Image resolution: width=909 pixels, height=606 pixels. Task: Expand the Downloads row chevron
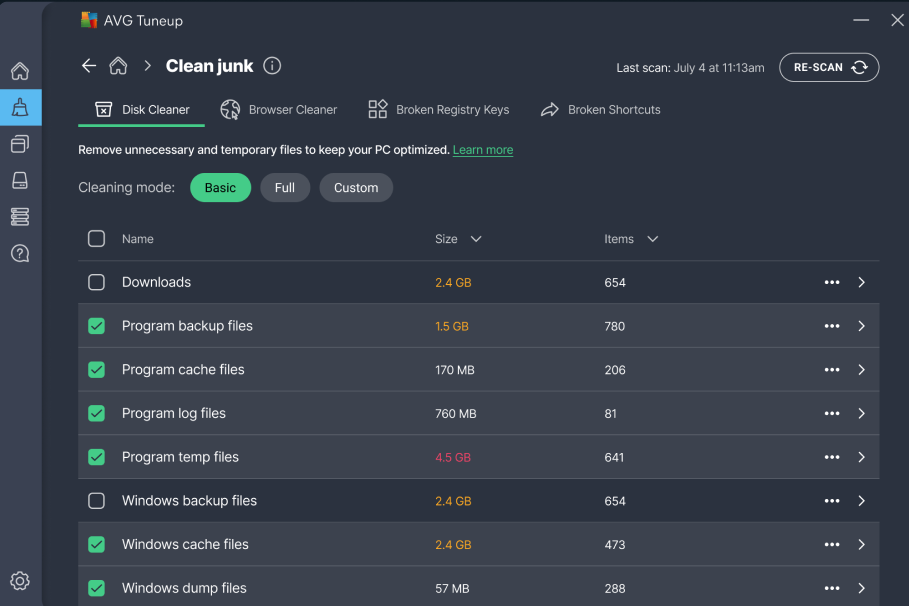click(861, 282)
